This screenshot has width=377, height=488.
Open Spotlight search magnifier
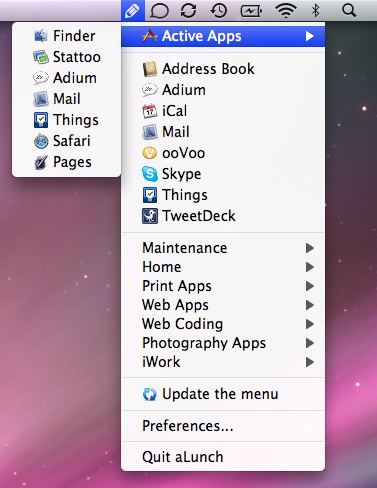(349, 11)
